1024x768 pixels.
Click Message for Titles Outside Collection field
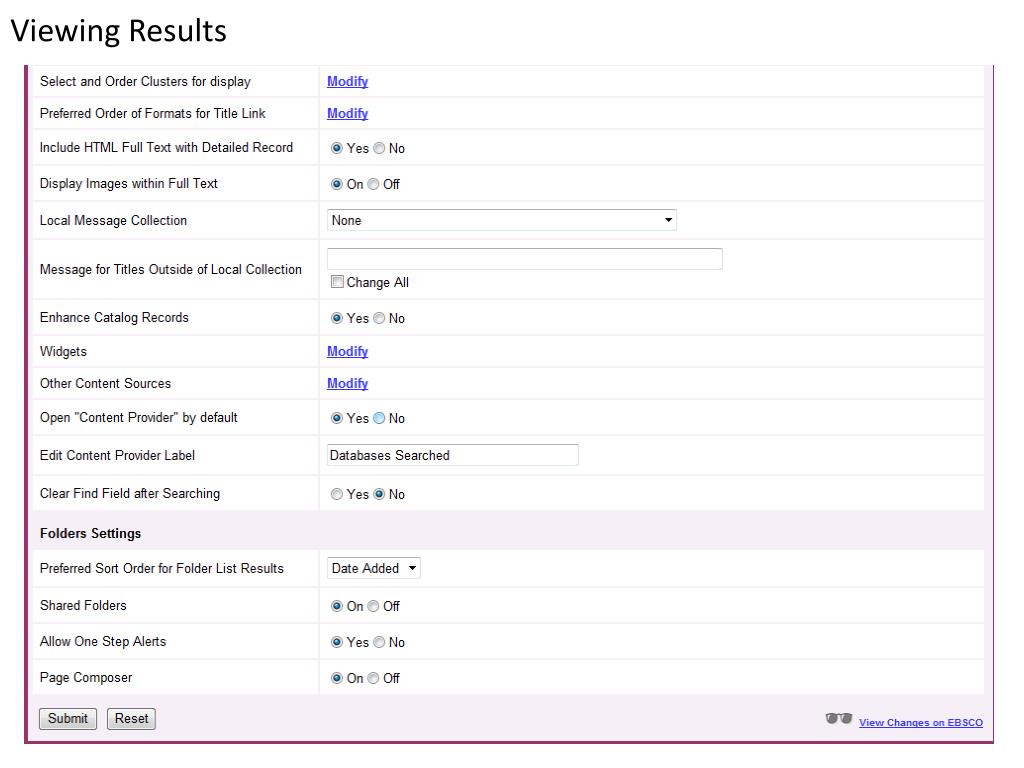click(x=524, y=259)
